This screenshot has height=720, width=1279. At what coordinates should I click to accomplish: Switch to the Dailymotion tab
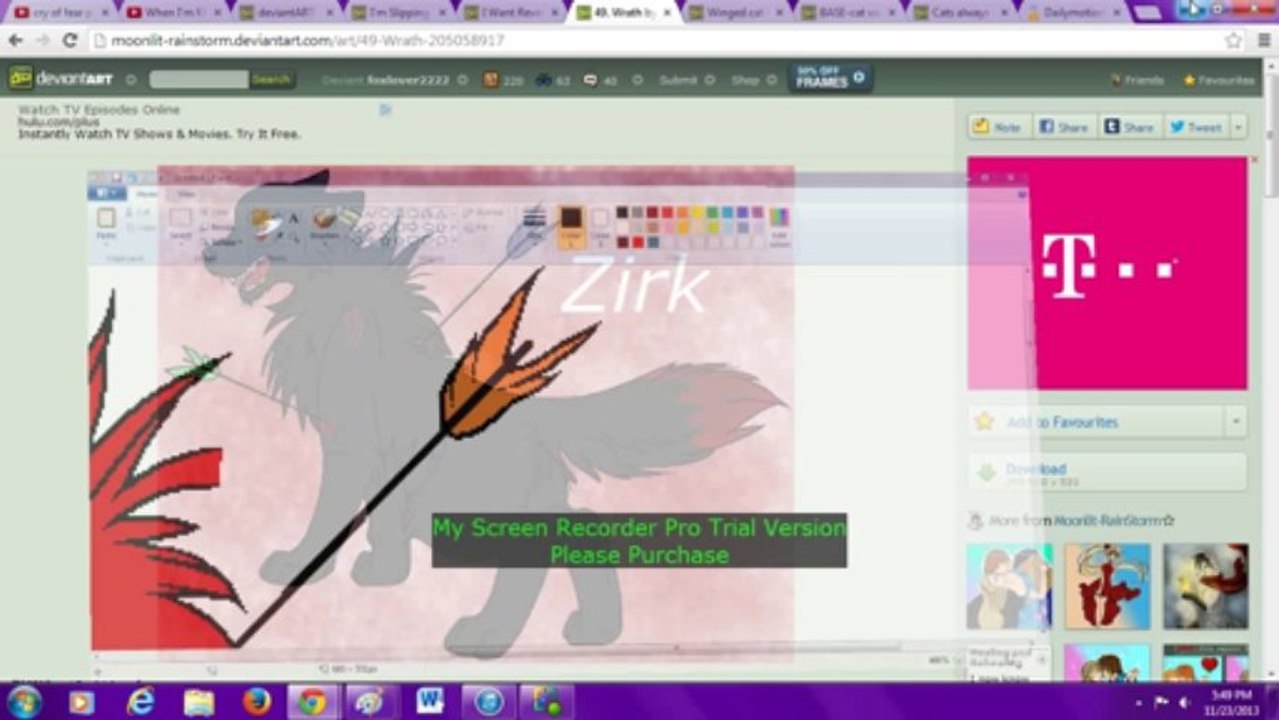(x=1073, y=13)
